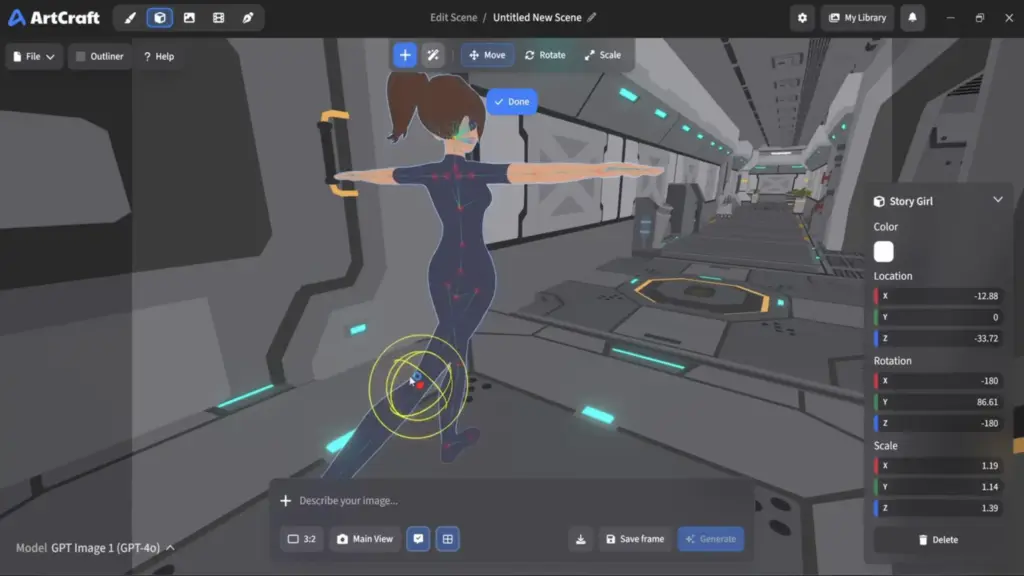1024x576 pixels.
Task: Collapse the Story Girl properties panel
Action: pyautogui.click(x=998, y=200)
